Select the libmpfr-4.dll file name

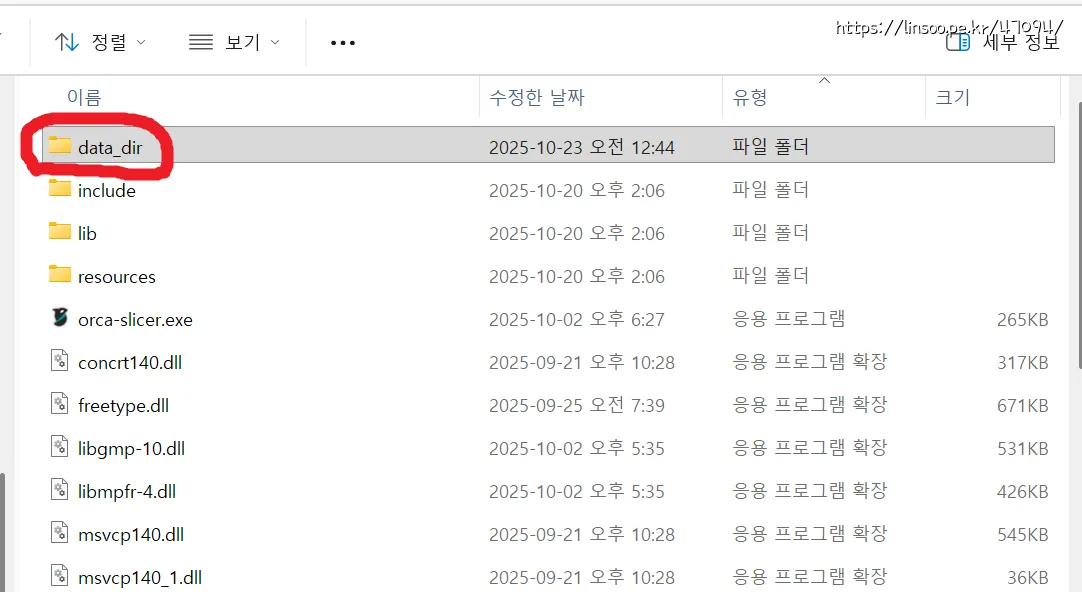(x=127, y=491)
